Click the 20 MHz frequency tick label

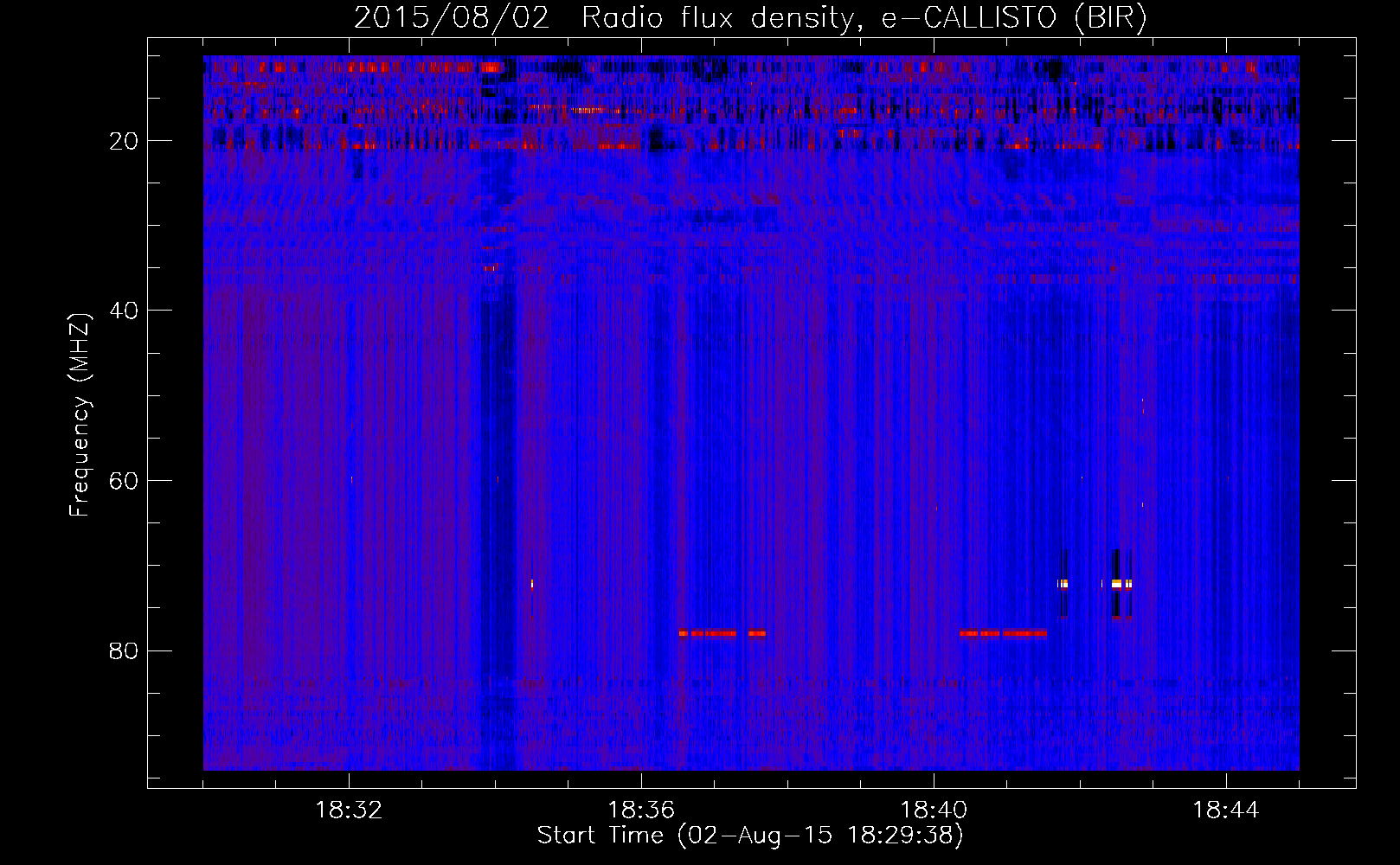pos(124,141)
